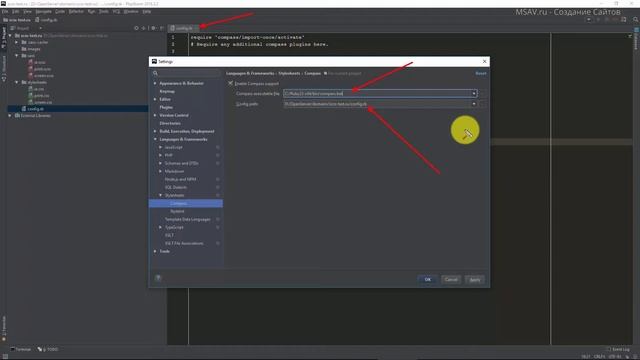Switch to the config.rb editor tab

183,28
